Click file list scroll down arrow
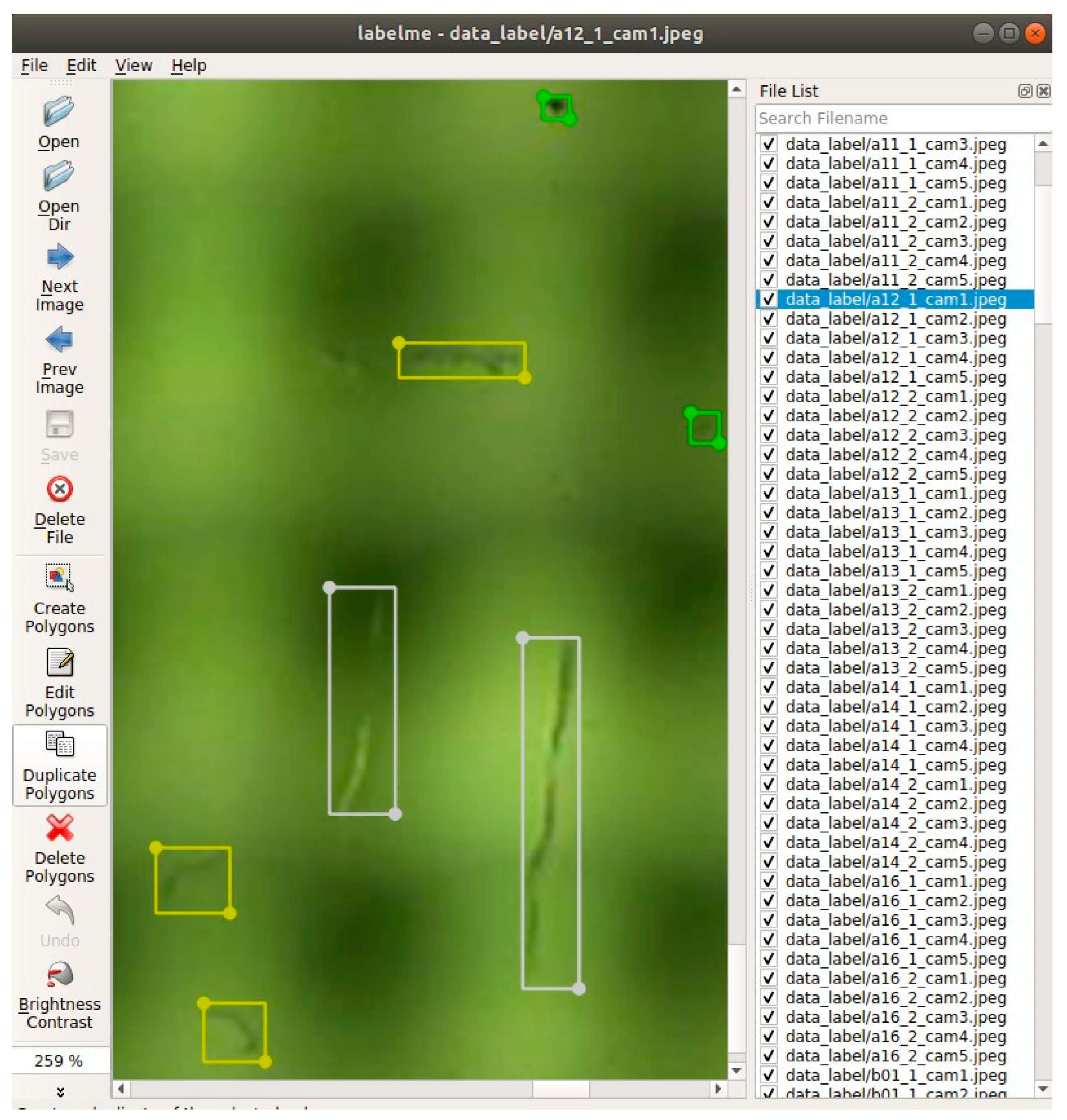 (x=1043, y=1088)
